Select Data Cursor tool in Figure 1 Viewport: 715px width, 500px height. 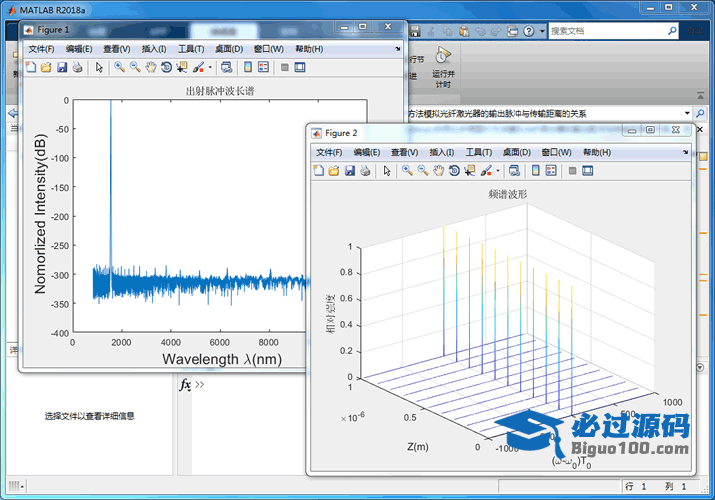(182, 67)
